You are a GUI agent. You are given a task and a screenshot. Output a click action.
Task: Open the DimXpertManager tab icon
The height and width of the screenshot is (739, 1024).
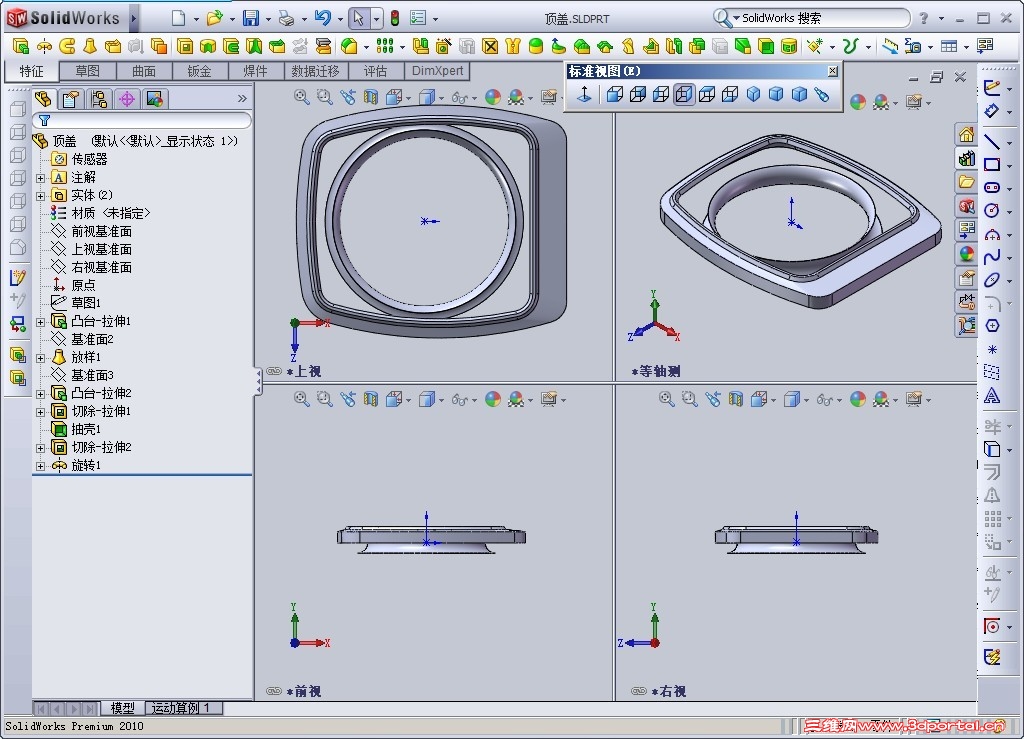point(127,99)
